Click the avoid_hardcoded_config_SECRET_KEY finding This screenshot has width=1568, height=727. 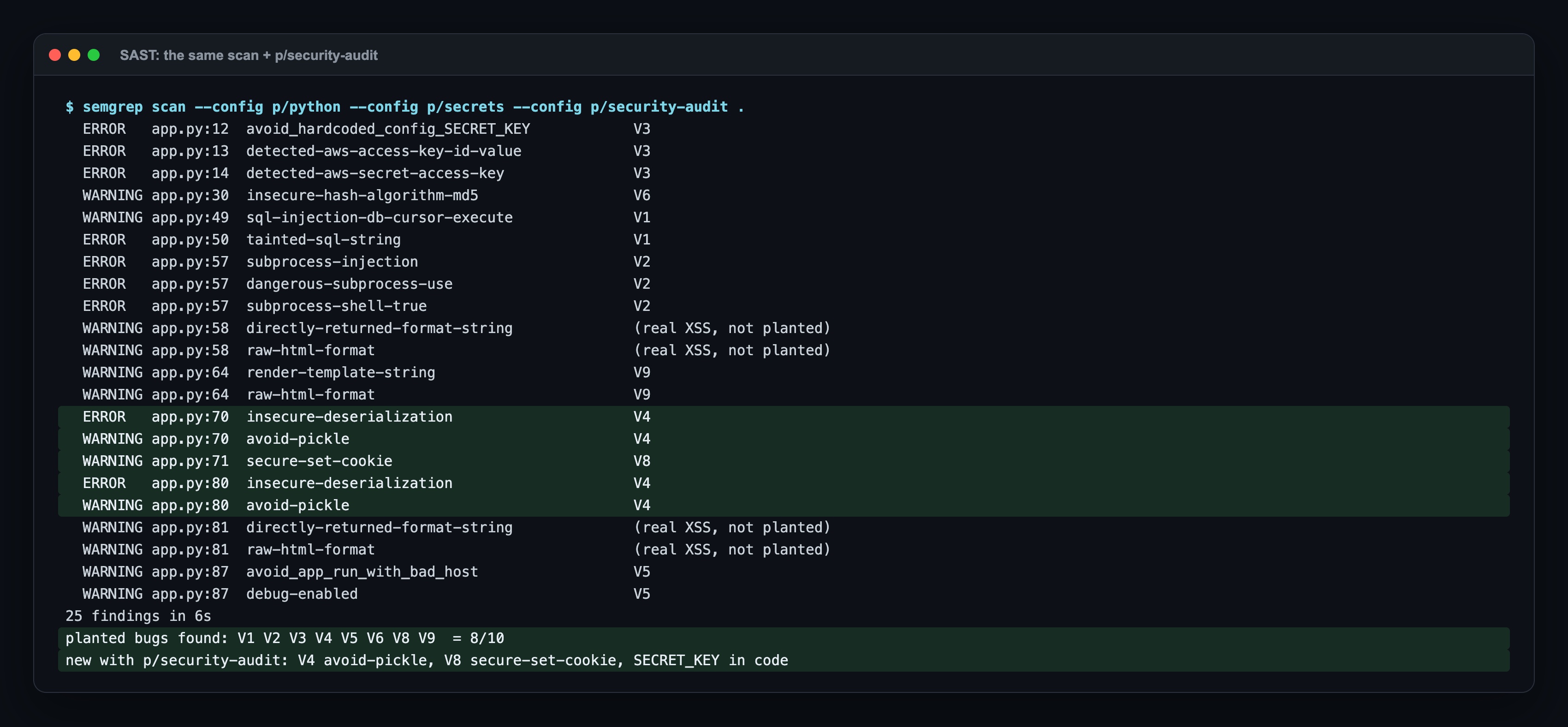[x=388, y=129]
